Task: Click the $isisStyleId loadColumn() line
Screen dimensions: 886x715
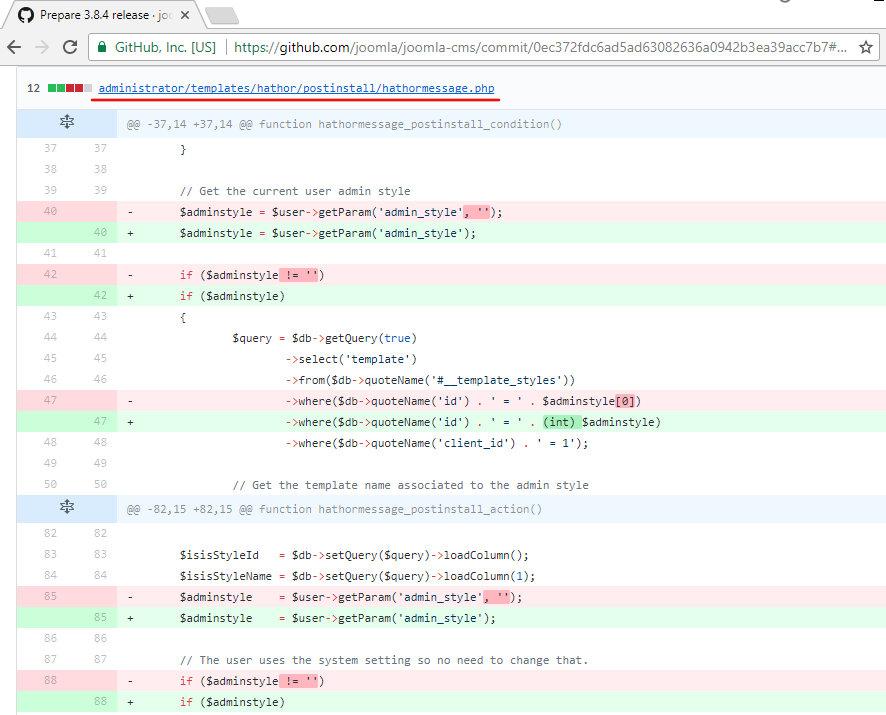Action: coord(354,555)
